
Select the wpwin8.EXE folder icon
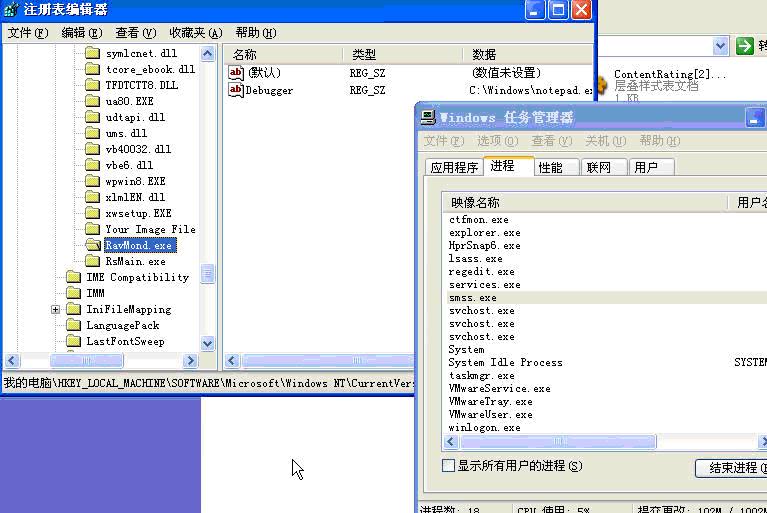tap(92, 181)
